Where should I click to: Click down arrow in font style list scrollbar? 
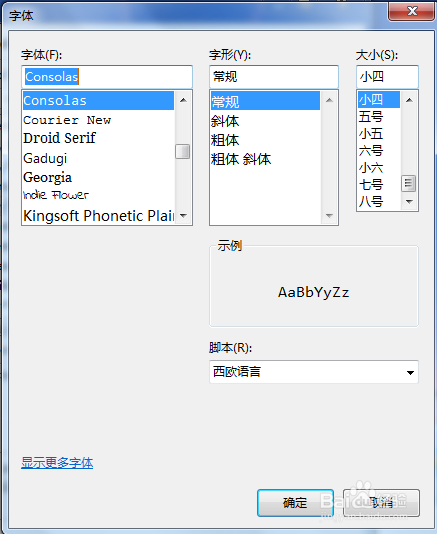click(329, 216)
